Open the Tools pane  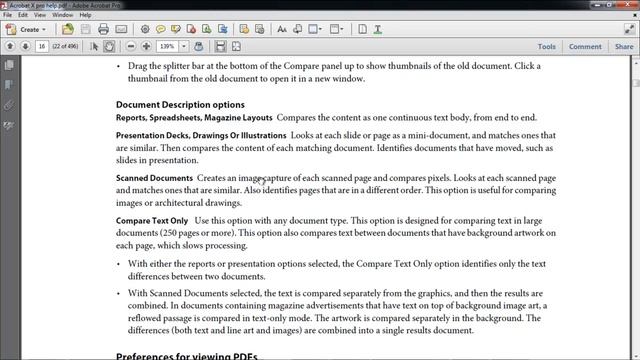(547, 47)
